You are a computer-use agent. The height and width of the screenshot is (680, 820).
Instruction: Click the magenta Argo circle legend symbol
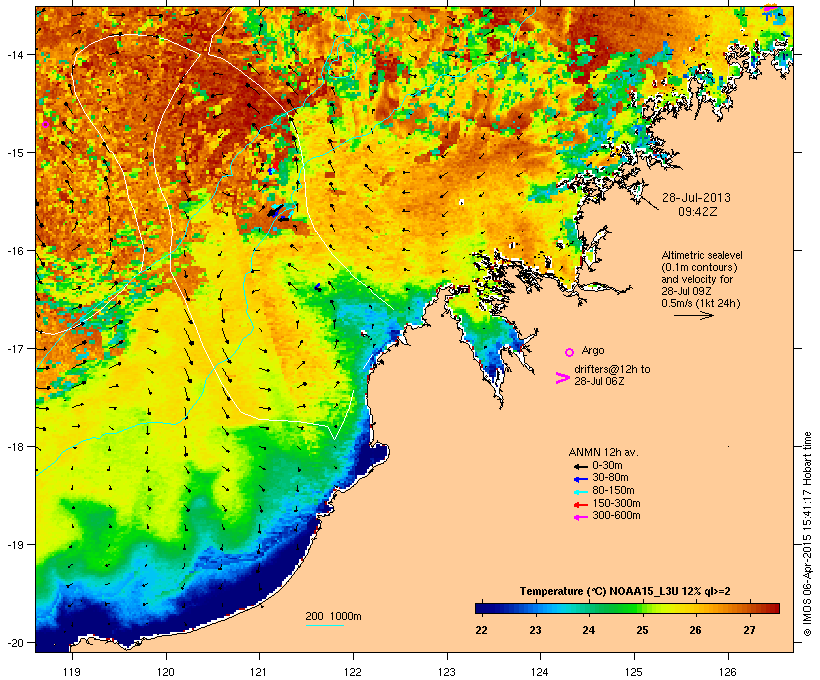click(x=570, y=352)
